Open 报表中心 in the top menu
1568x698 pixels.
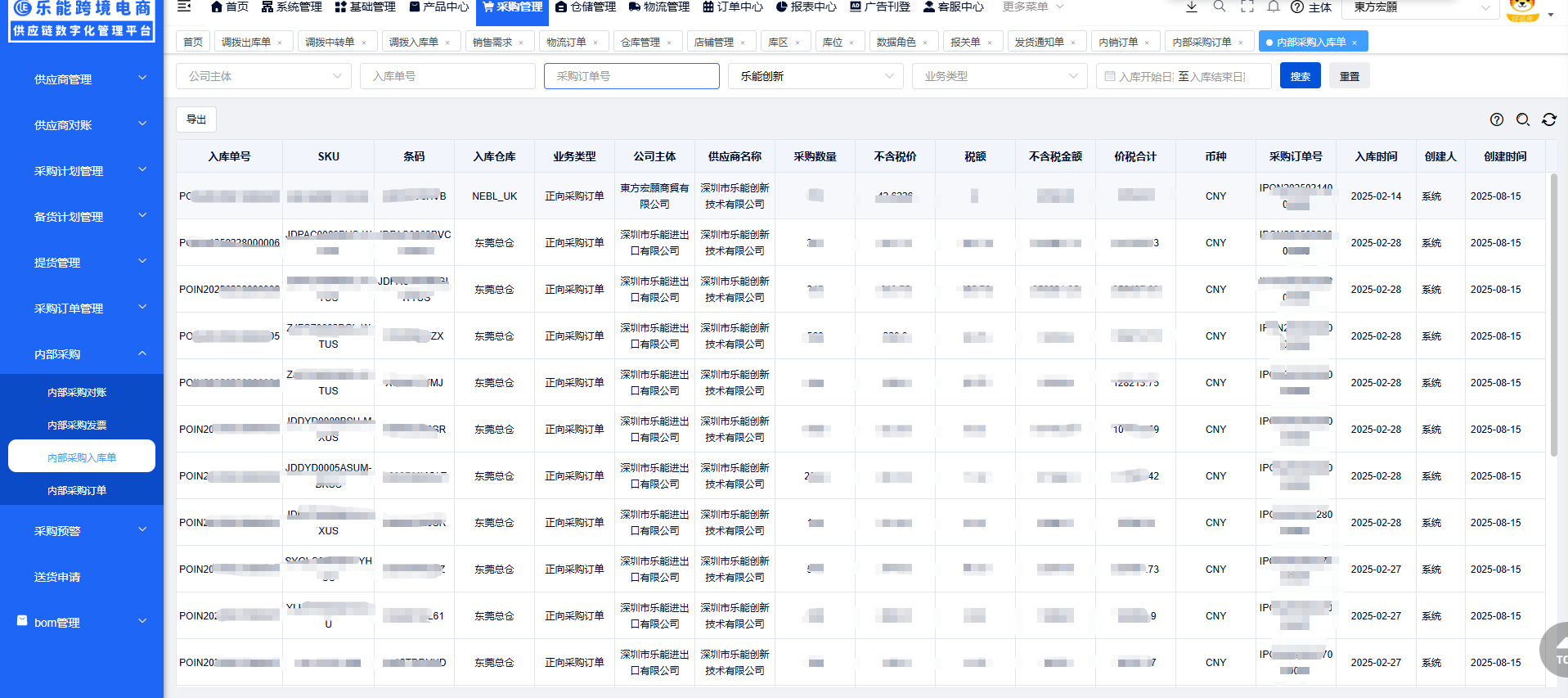tap(806, 7)
